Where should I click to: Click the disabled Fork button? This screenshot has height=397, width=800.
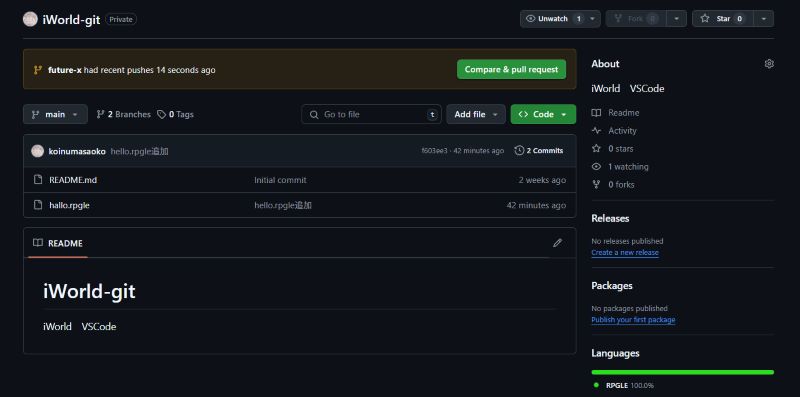pos(636,19)
